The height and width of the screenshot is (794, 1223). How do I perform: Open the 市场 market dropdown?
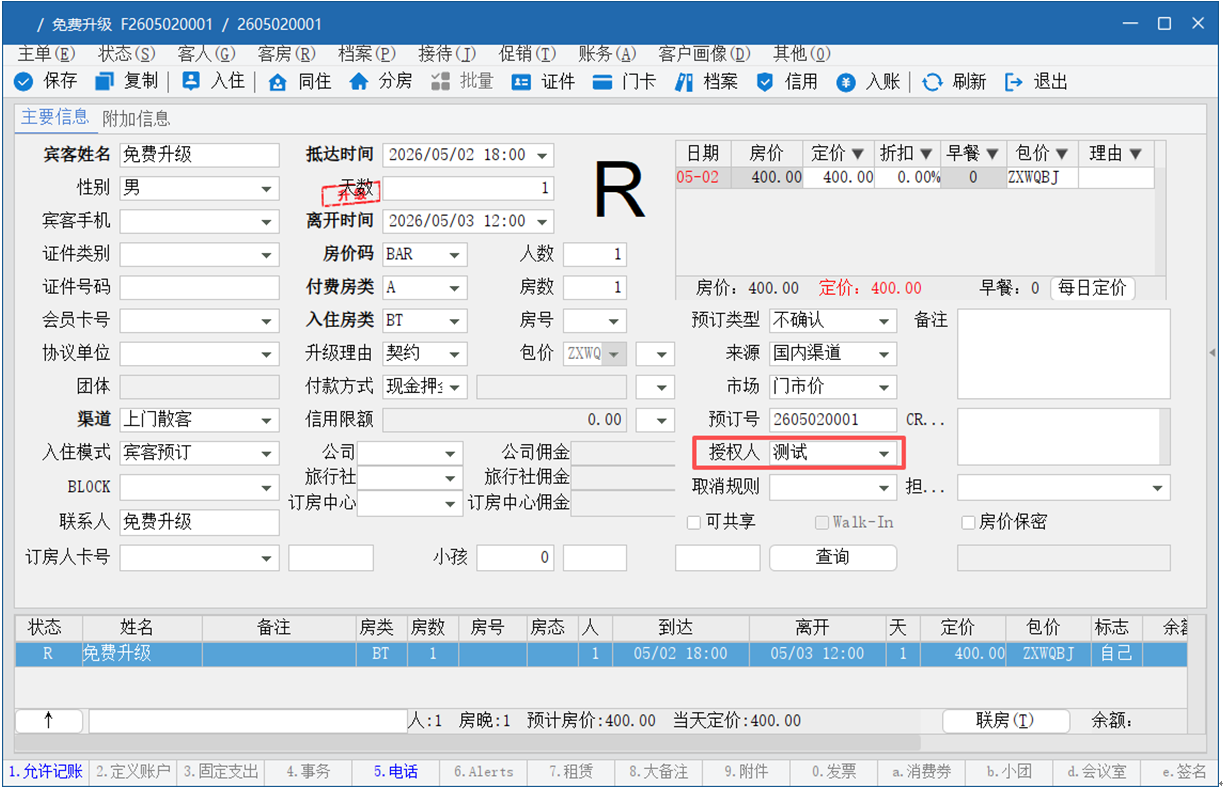(884, 386)
